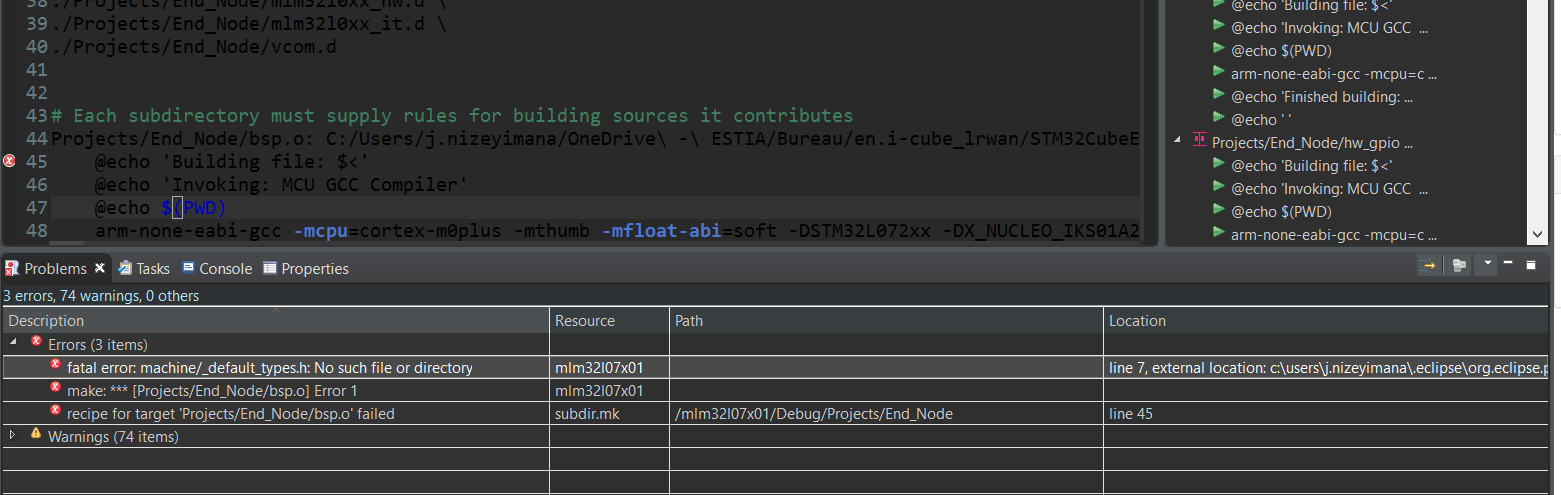
Task: Sort problems by the Resource column header
Action: tap(585, 321)
